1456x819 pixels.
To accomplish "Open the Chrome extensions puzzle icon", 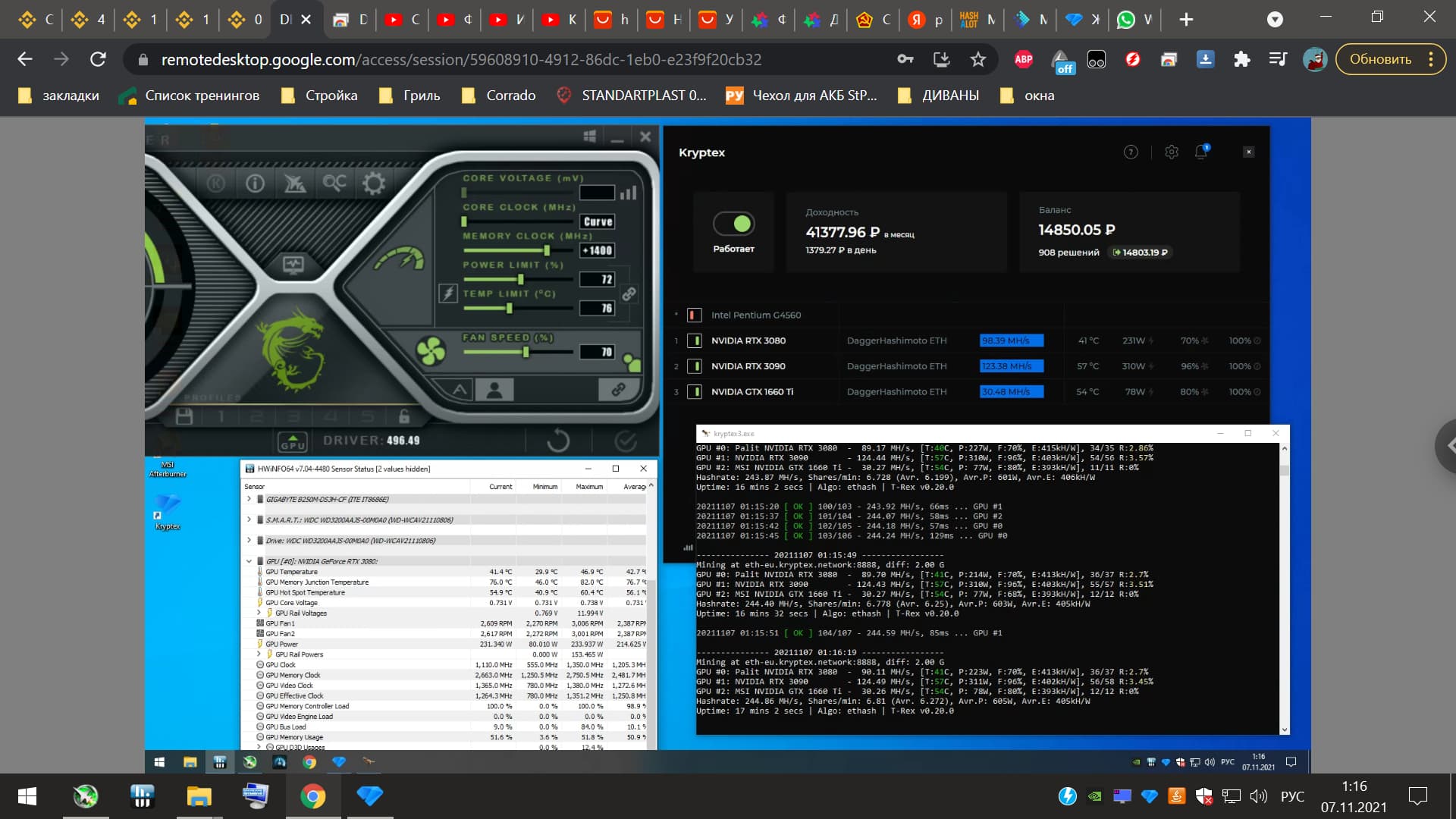I will point(1241,59).
